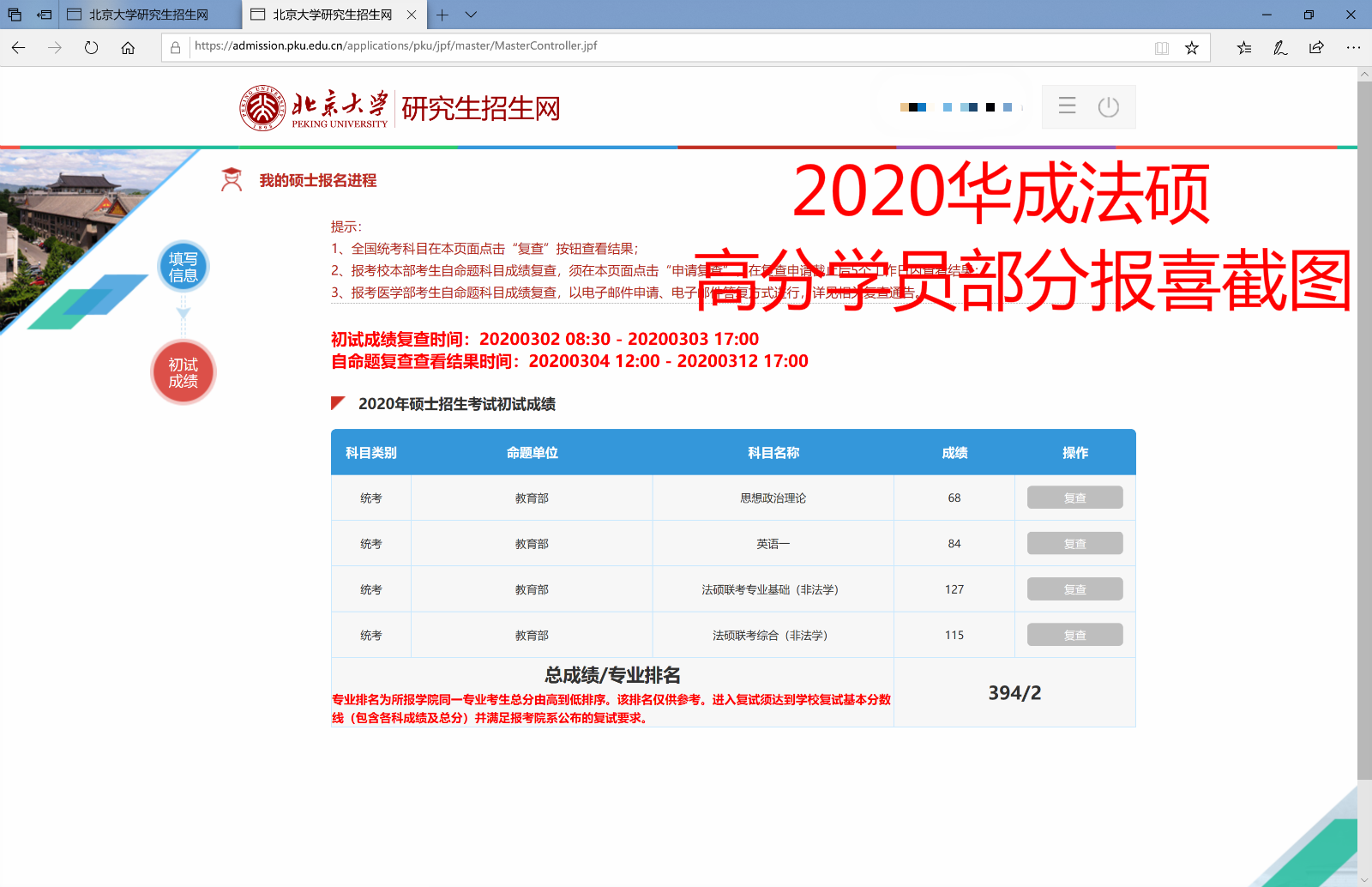Click the 操作 column header
This screenshot has height=887, width=1372.
point(1074,452)
